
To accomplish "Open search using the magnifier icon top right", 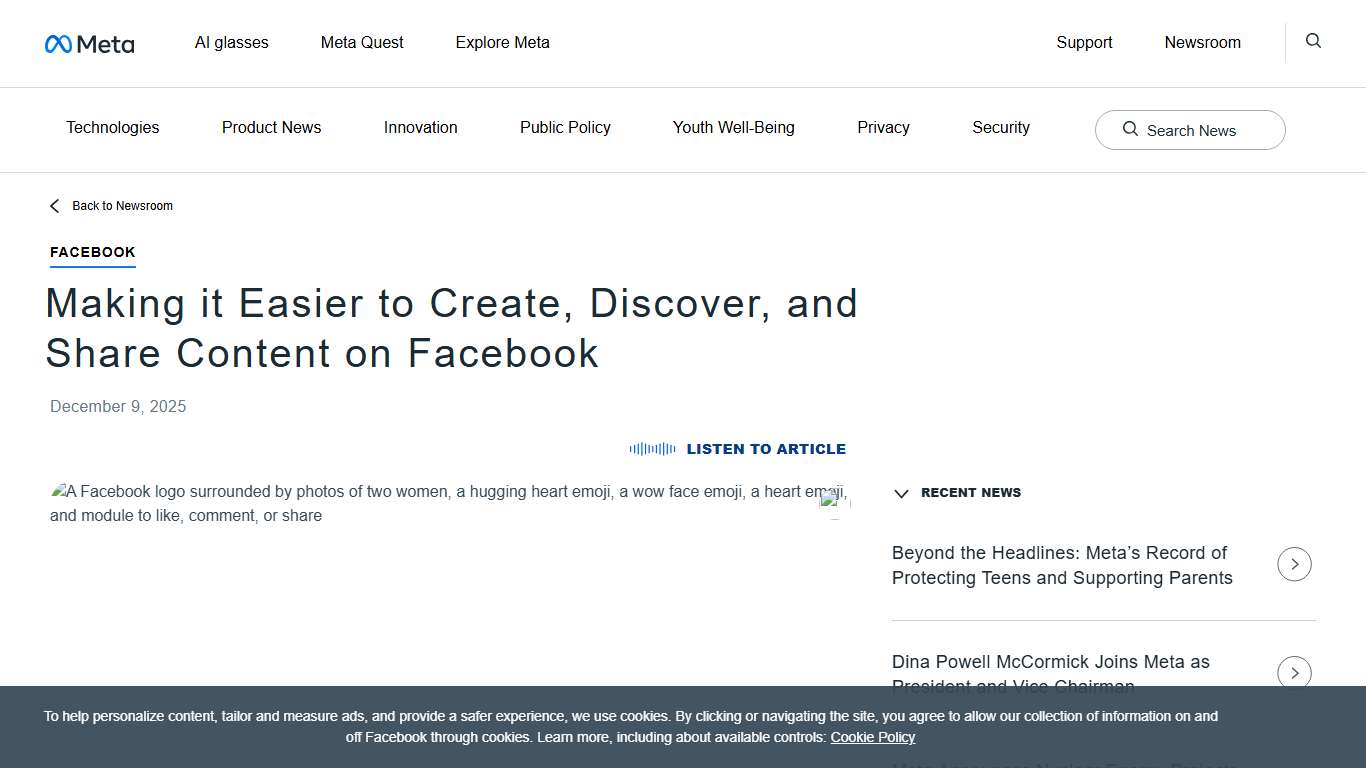I will (x=1312, y=41).
